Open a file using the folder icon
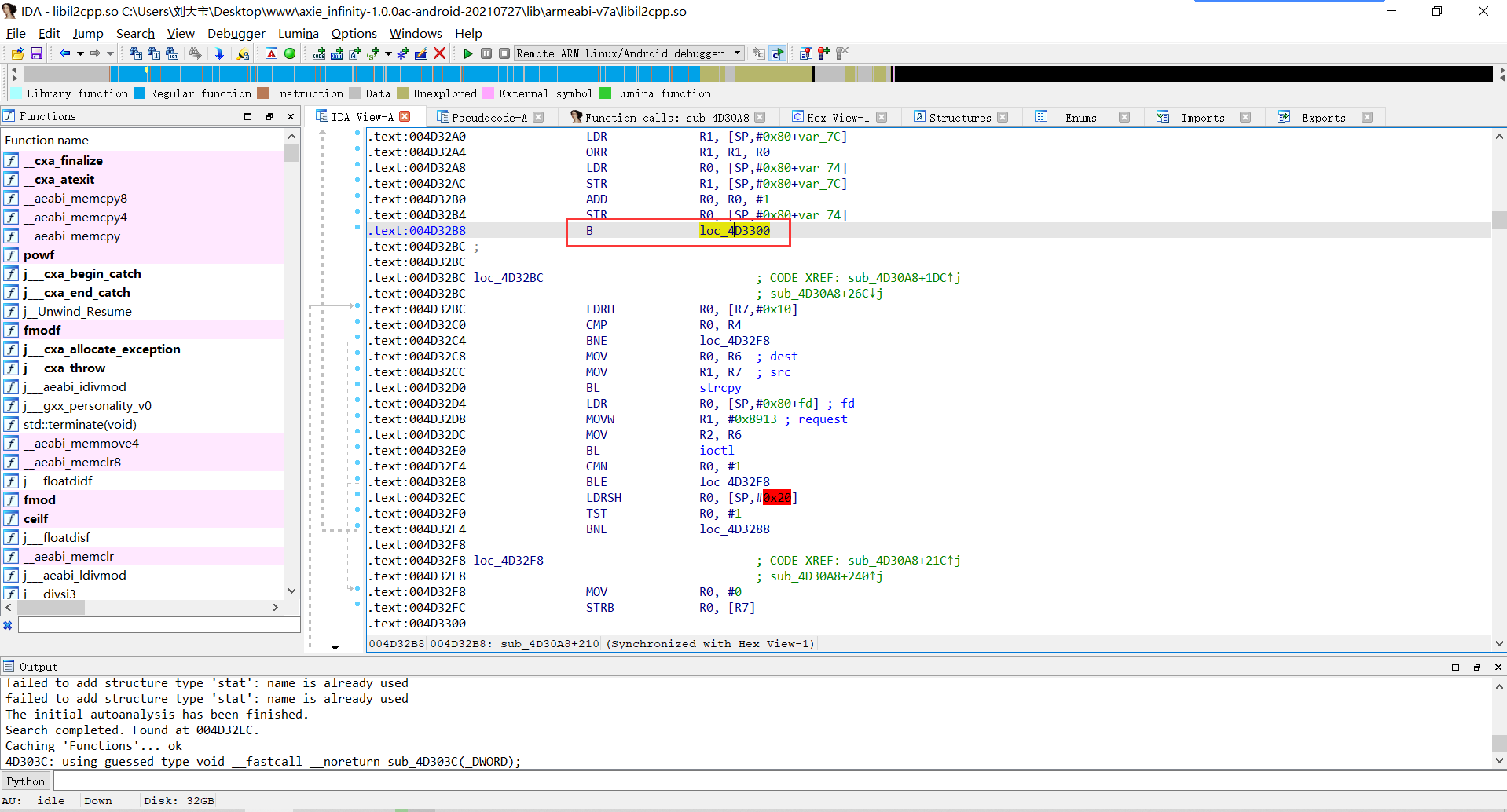The height and width of the screenshot is (812, 1507). click(x=16, y=53)
